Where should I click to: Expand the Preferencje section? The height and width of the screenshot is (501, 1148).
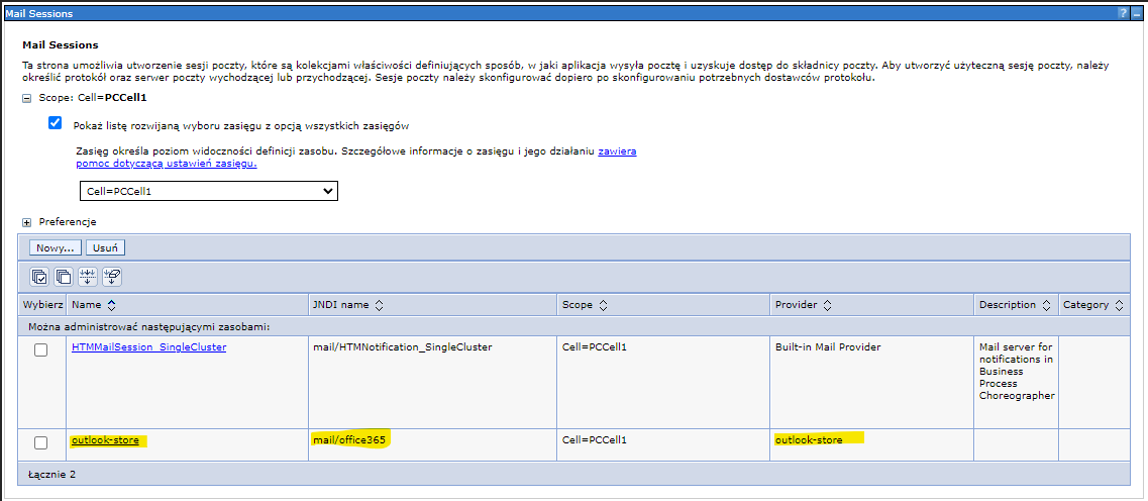pyautogui.click(x=27, y=222)
